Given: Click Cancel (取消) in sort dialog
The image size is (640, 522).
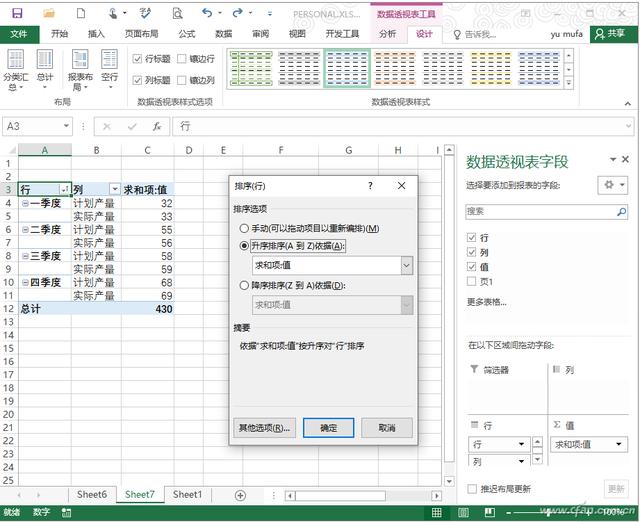Looking at the screenshot, I should click(387, 428).
